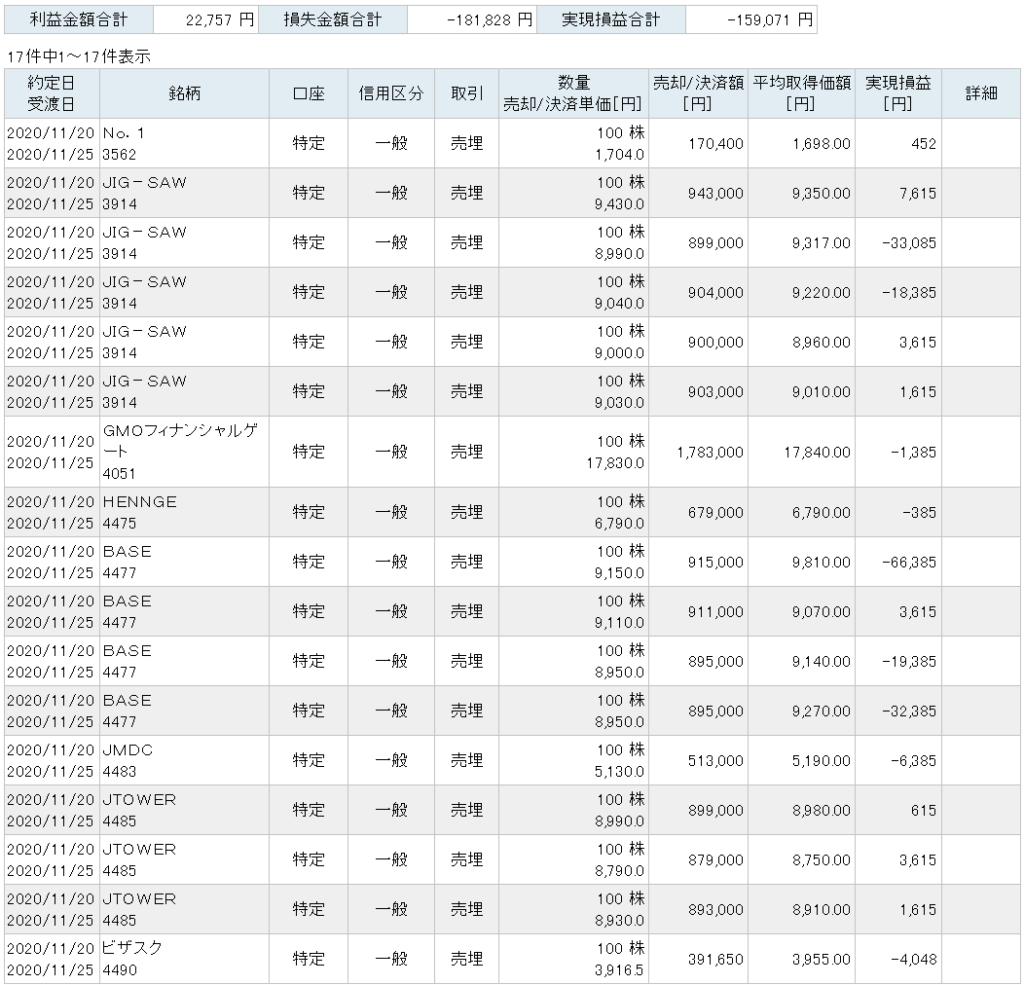1024x985 pixels.
Task: Click the JTOWER row with profit 615
Action: click(x=512, y=810)
